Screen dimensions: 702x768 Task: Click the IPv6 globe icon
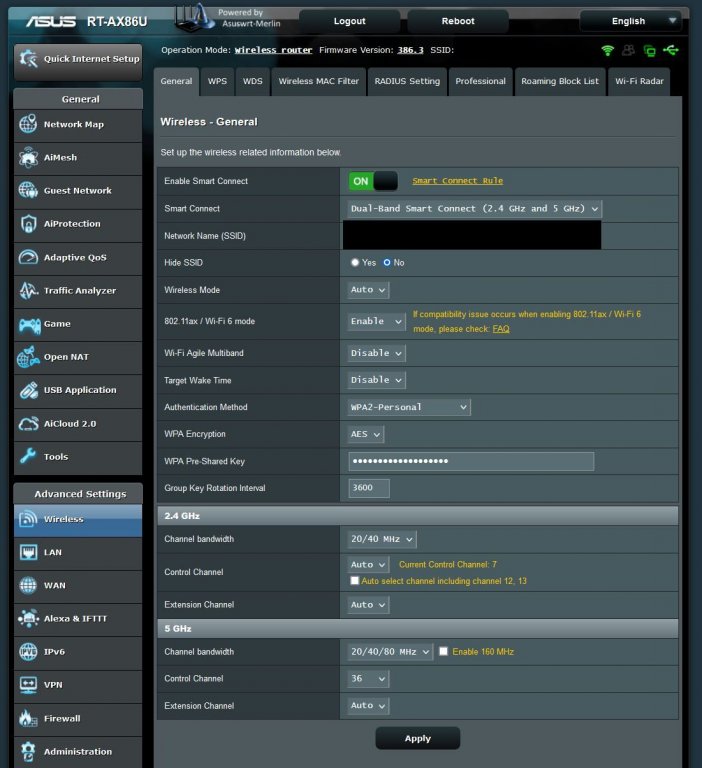(x=28, y=651)
